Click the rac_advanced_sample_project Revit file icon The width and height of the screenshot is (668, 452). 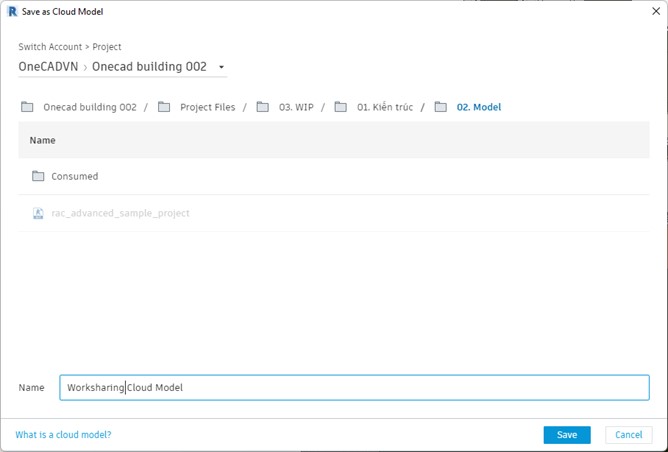click(38, 213)
